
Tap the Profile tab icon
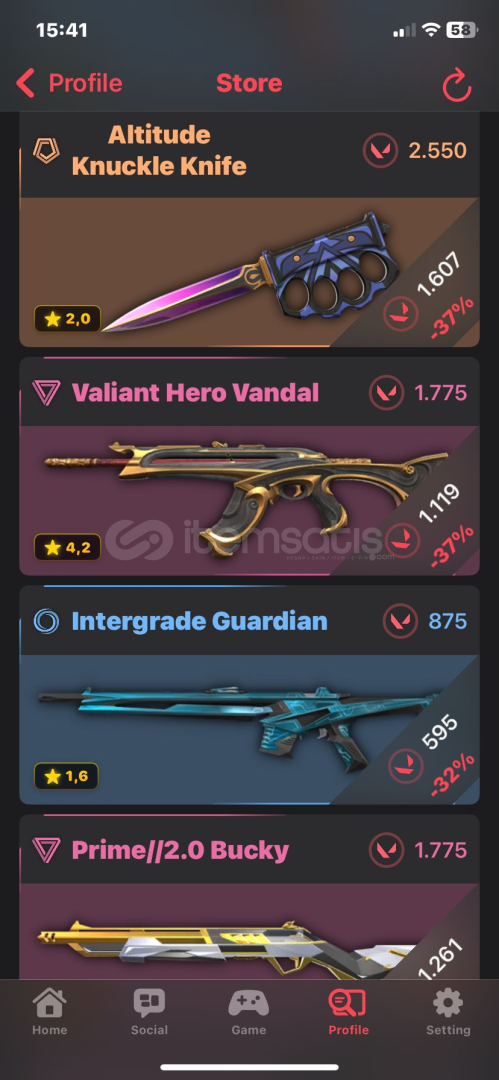point(347,1004)
